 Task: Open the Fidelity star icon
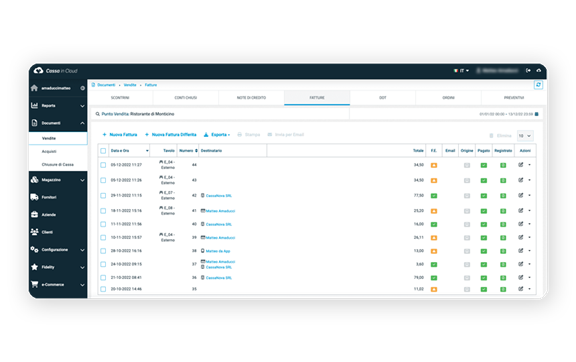pos(35,267)
